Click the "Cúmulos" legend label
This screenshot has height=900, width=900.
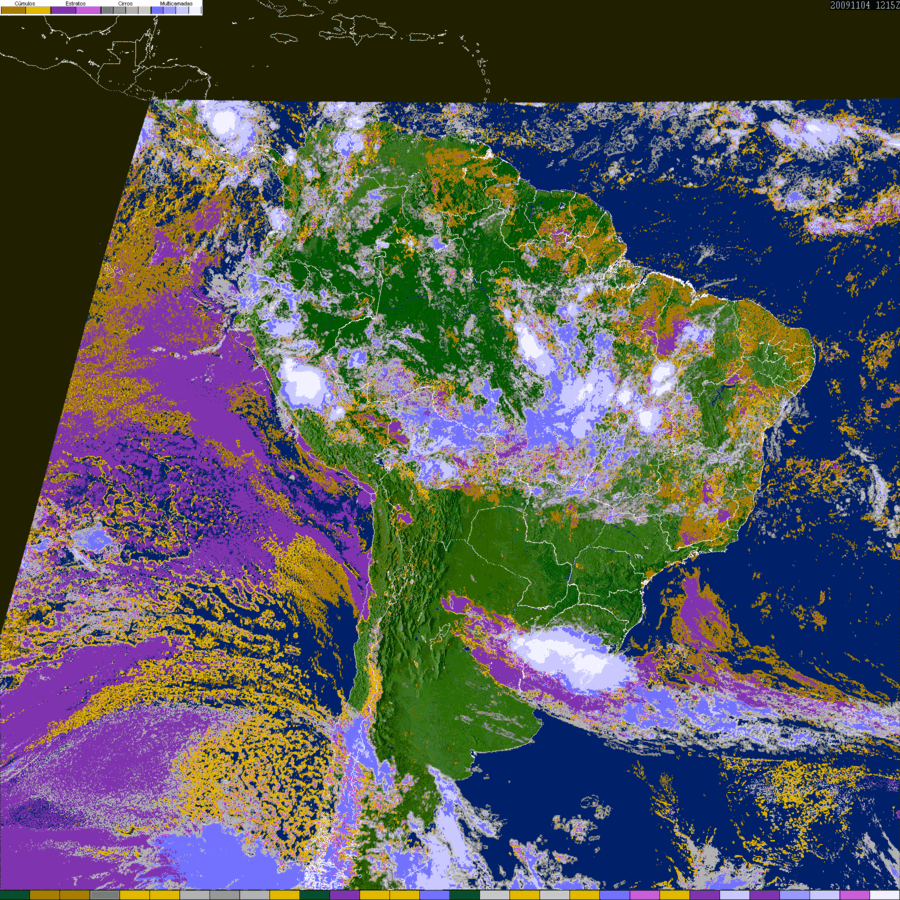25,3
